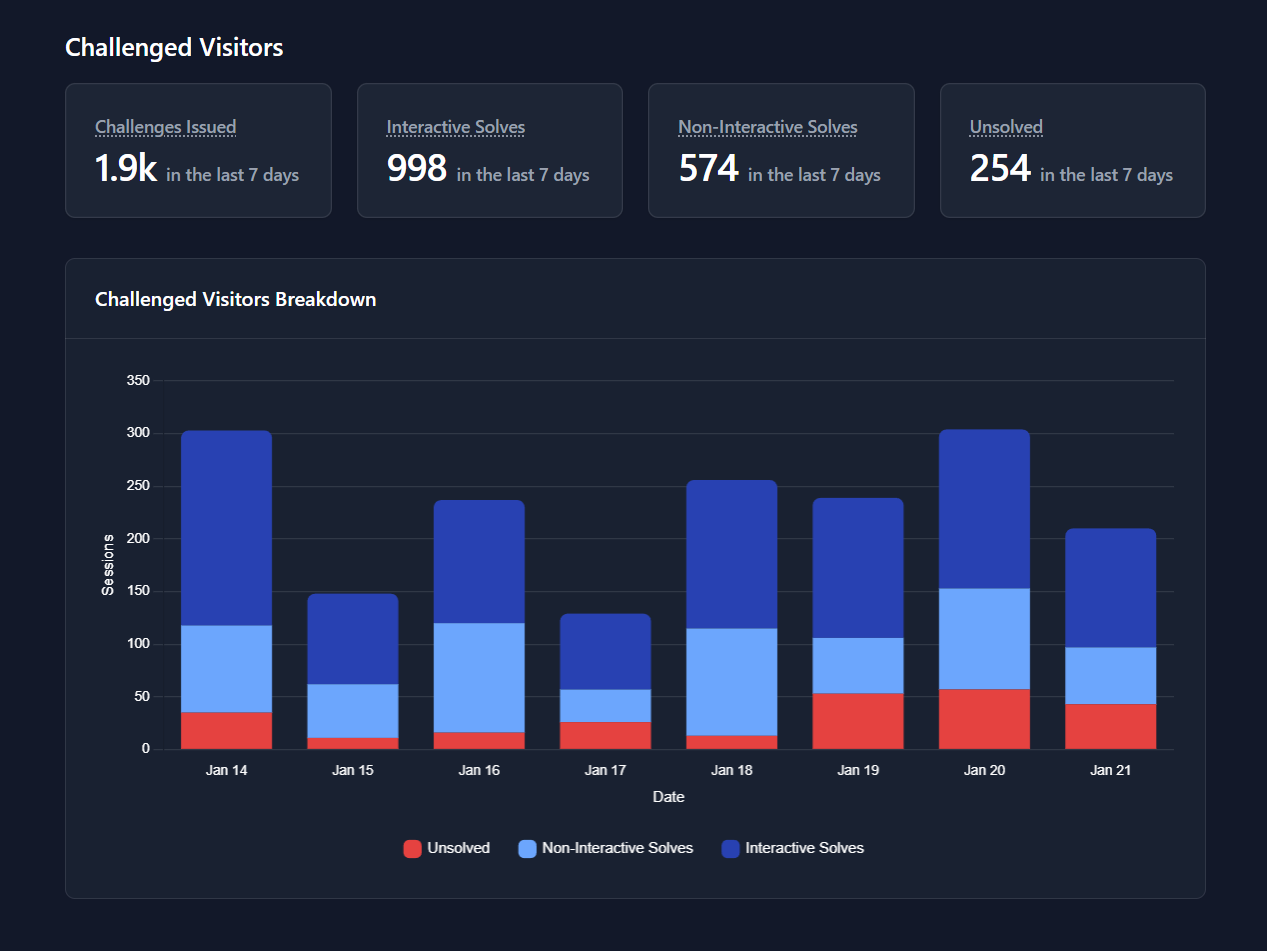Click the dark blue Interactive legend swatch
The height and width of the screenshot is (951, 1267).
(730, 849)
